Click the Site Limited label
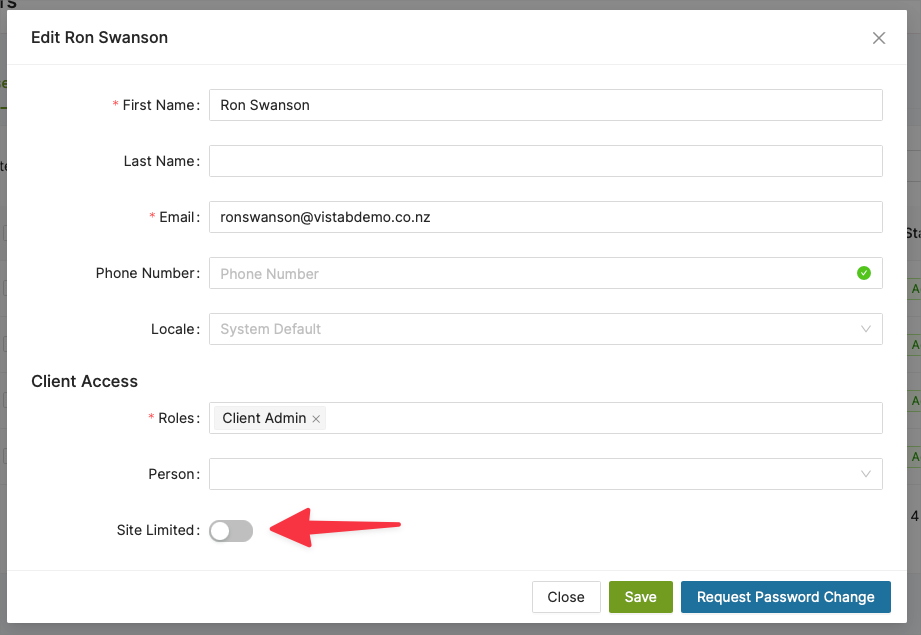This screenshot has height=635, width=921. click(x=157, y=530)
